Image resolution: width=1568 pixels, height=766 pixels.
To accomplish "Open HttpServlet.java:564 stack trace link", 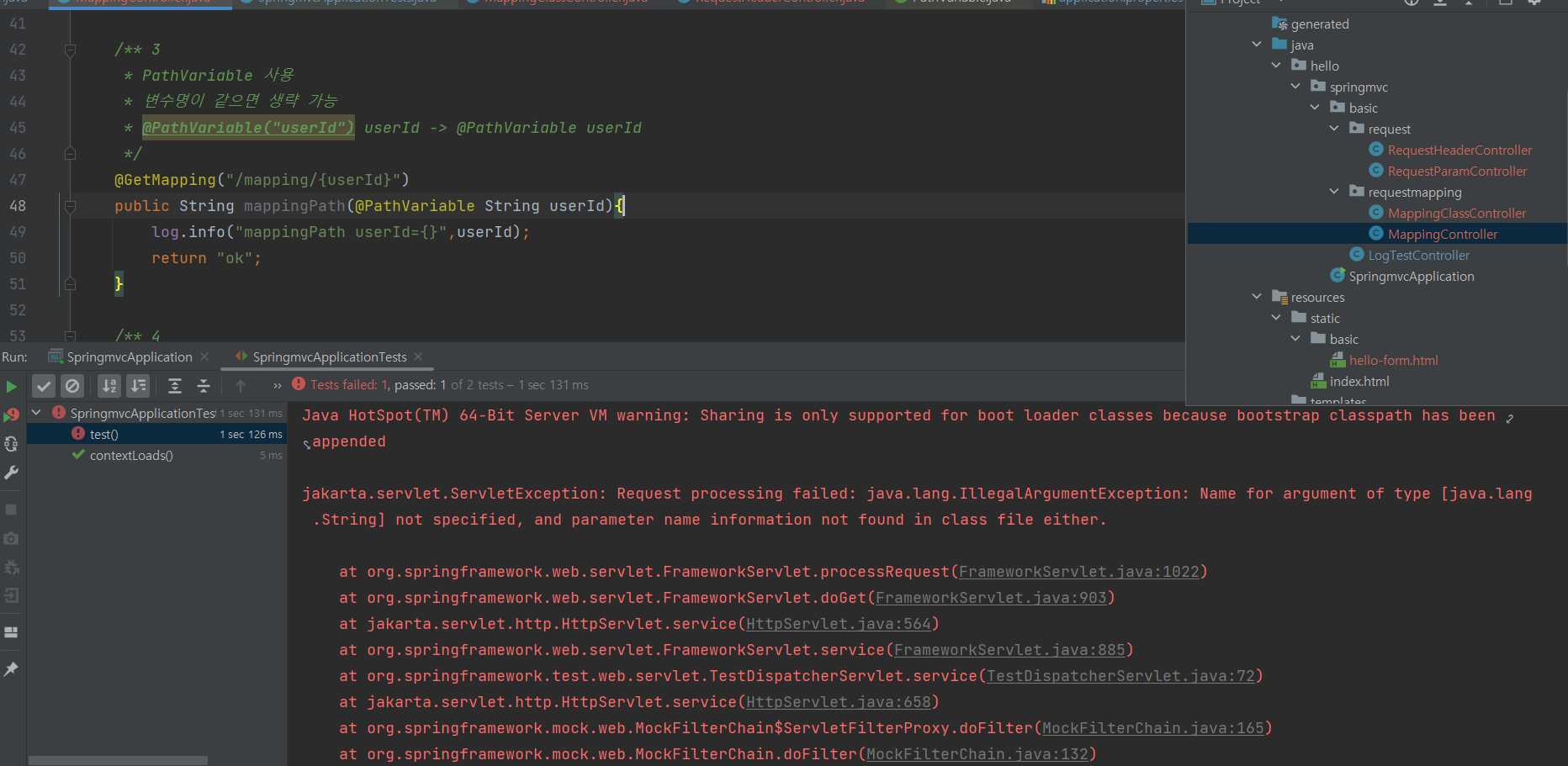I will [x=839, y=624].
